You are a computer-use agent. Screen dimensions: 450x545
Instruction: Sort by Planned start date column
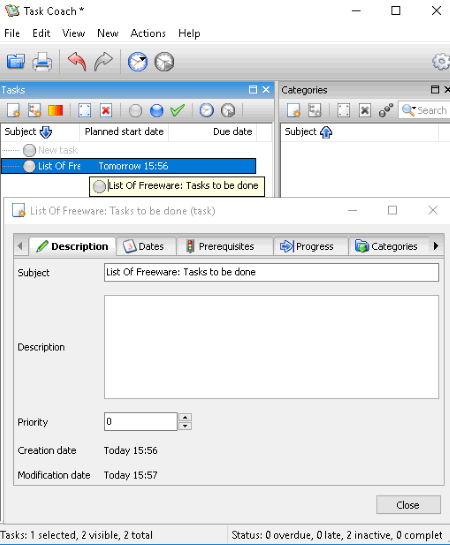[124, 132]
